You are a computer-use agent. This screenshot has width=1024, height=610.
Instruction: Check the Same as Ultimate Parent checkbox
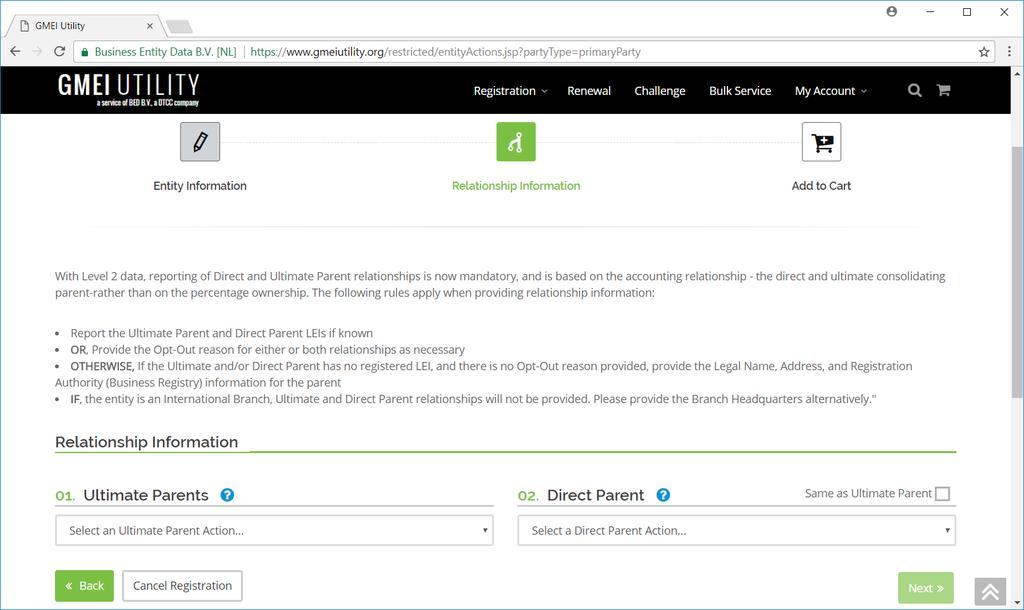[x=942, y=494]
